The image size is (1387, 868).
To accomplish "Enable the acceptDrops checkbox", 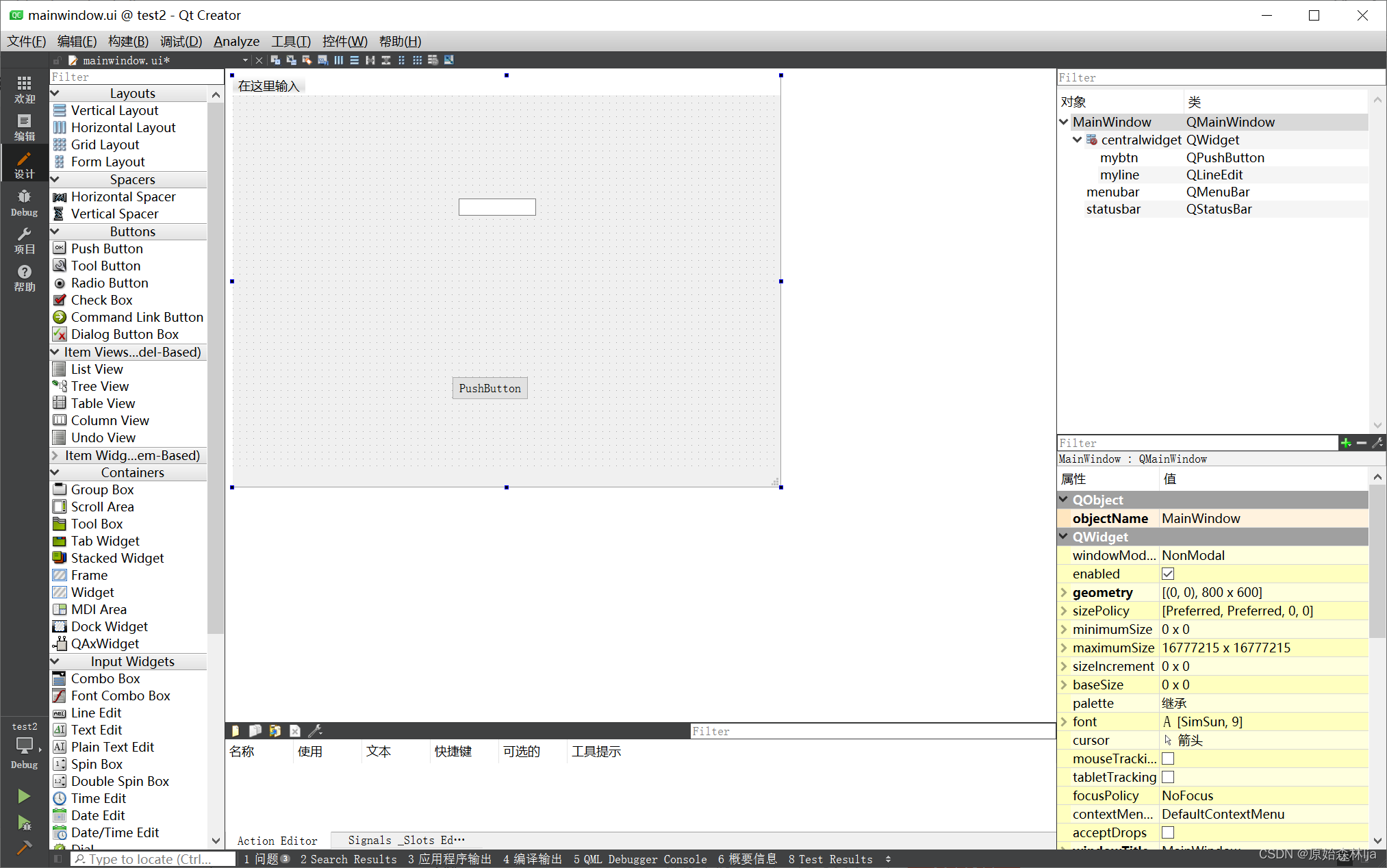I will pyautogui.click(x=1168, y=832).
